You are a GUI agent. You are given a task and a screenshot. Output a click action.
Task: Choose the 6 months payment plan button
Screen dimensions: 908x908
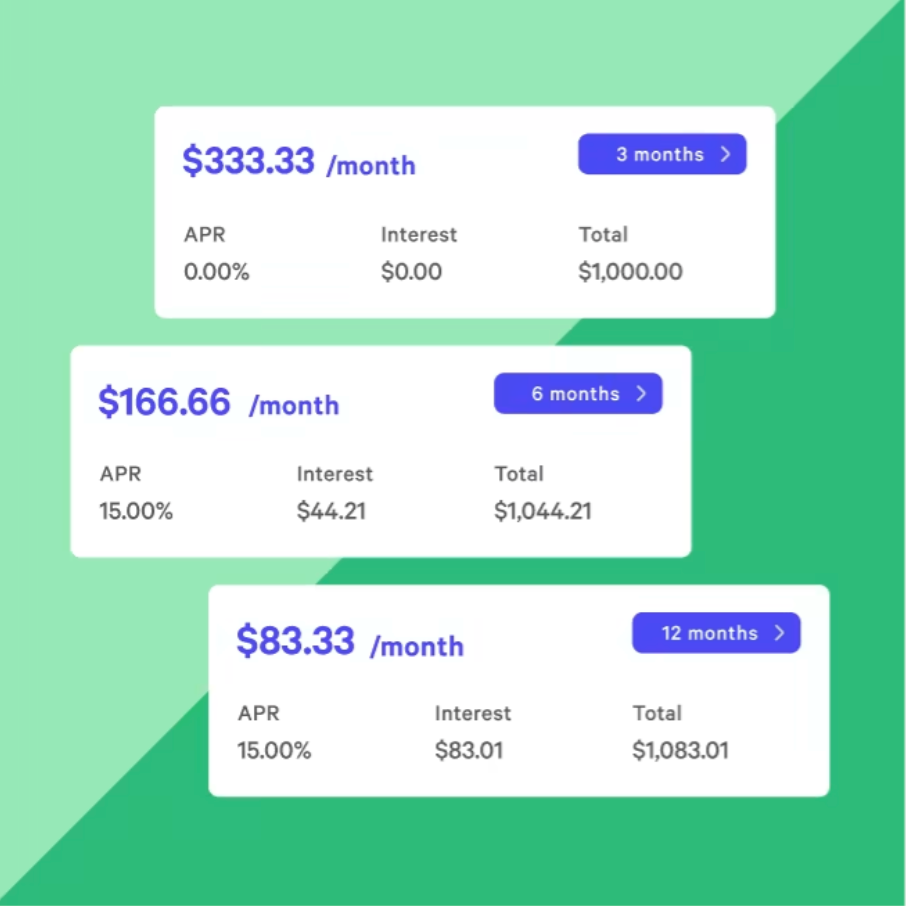coord(577,394)
